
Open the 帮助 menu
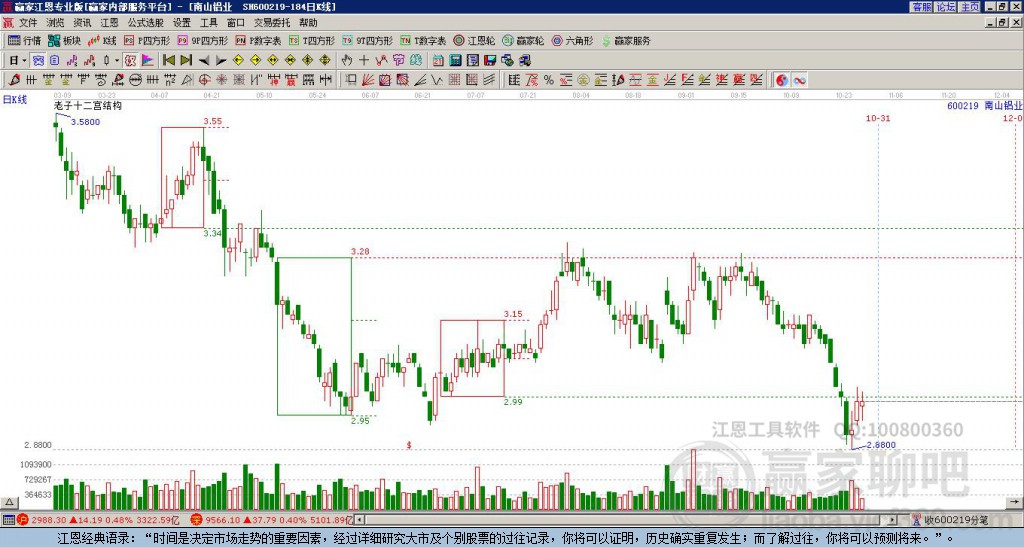click(x=308, y=23)
